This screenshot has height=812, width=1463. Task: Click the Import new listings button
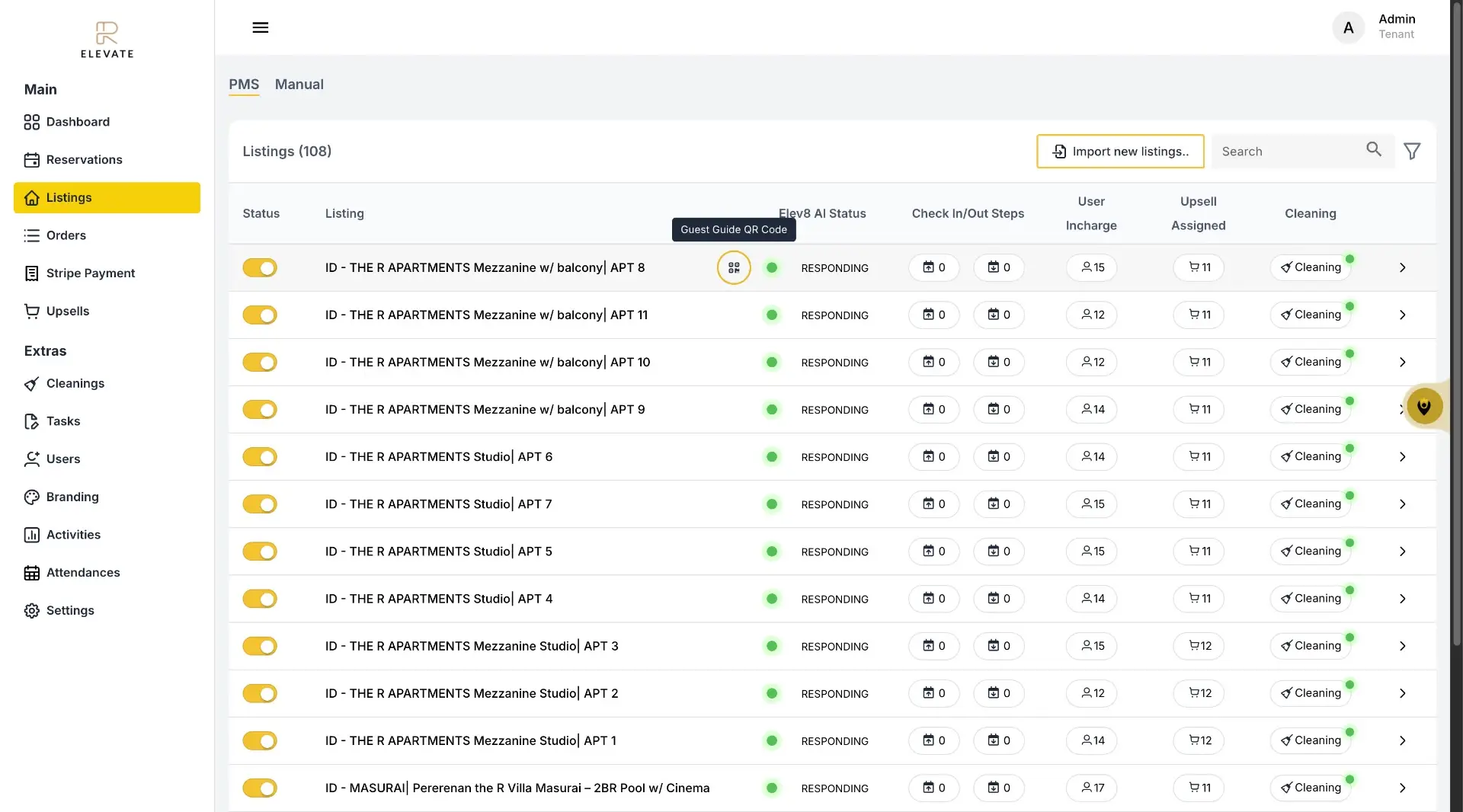[1119, 151]
